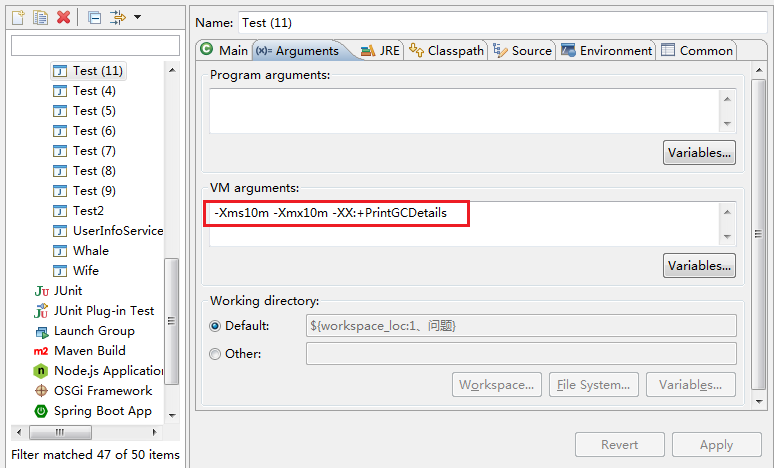Click Arguments panel scroll up arrow
774x468 pixels.
[x=759, y=71]
